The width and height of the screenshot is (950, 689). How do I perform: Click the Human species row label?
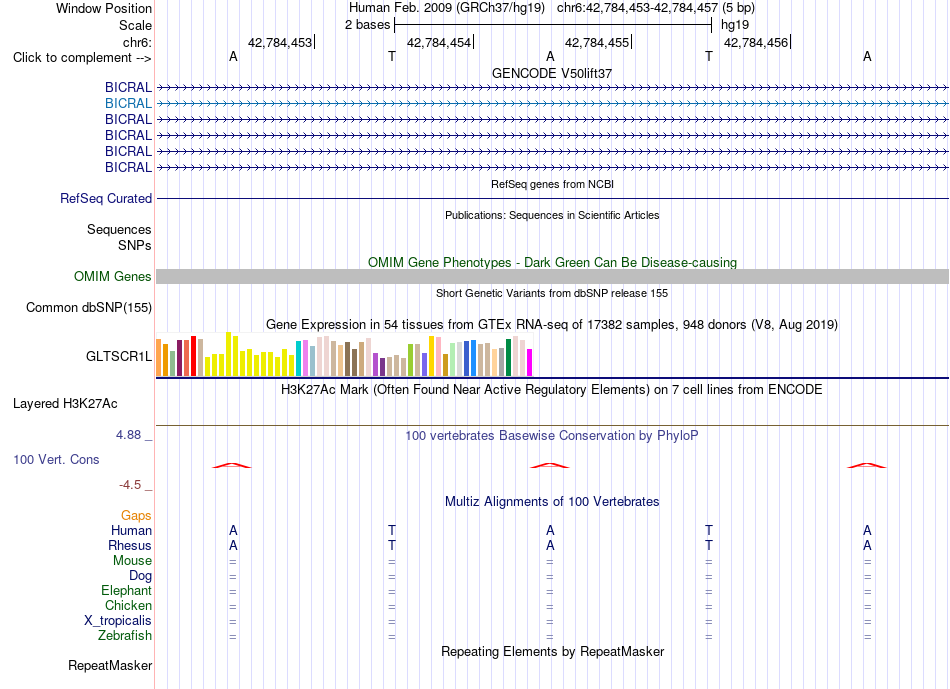pyautogui.click(x=131, y=531)
